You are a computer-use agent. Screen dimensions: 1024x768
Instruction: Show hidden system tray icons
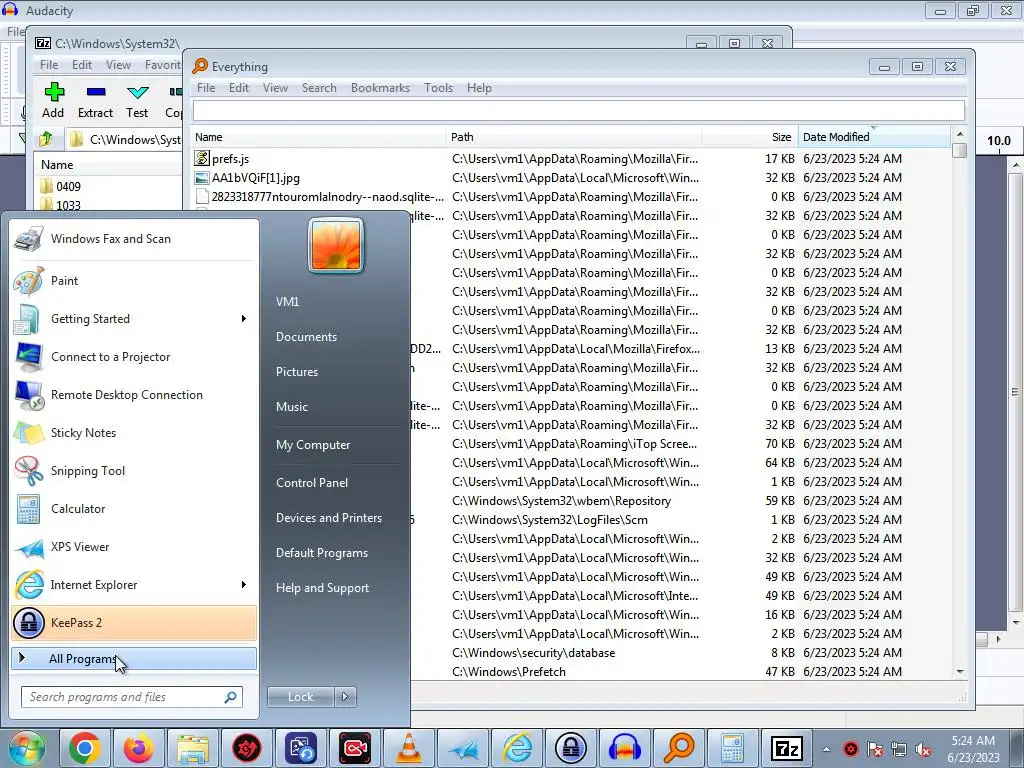point(826,749)
